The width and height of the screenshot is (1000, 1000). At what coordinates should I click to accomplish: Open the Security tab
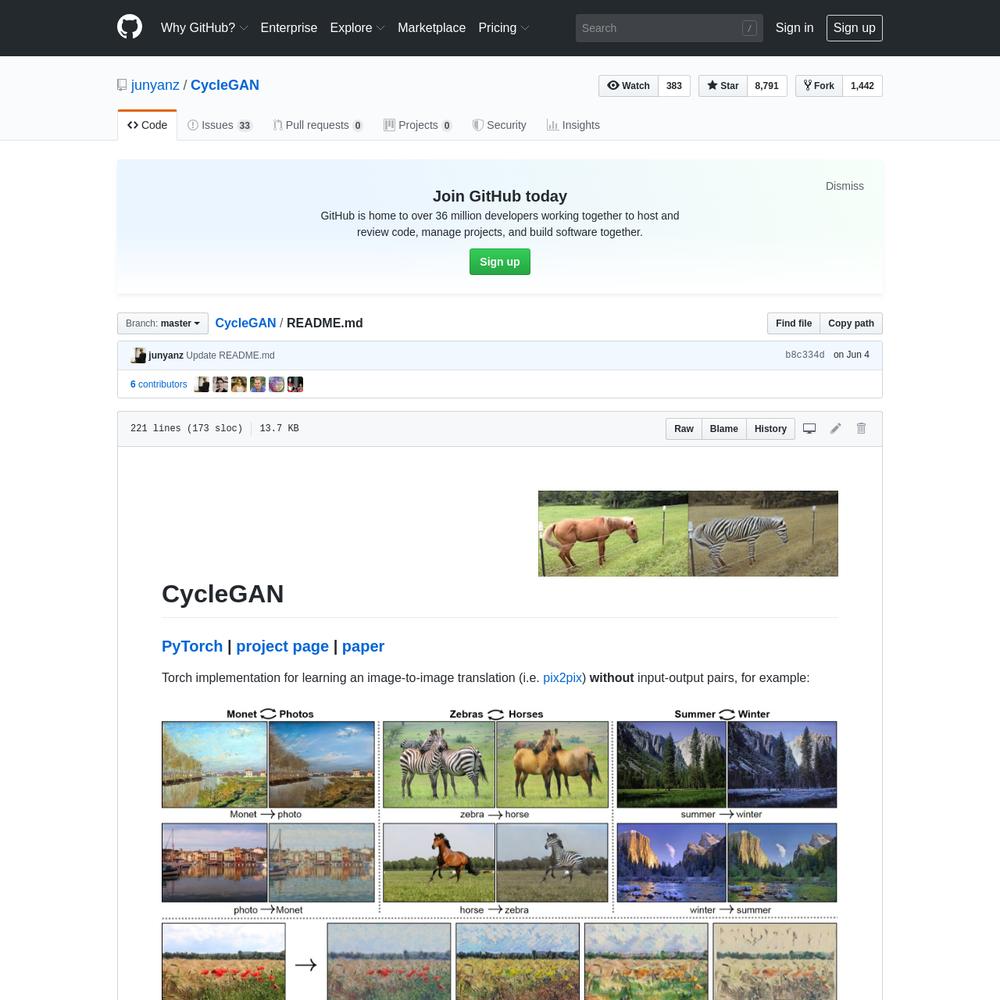[x=499, y=125]
